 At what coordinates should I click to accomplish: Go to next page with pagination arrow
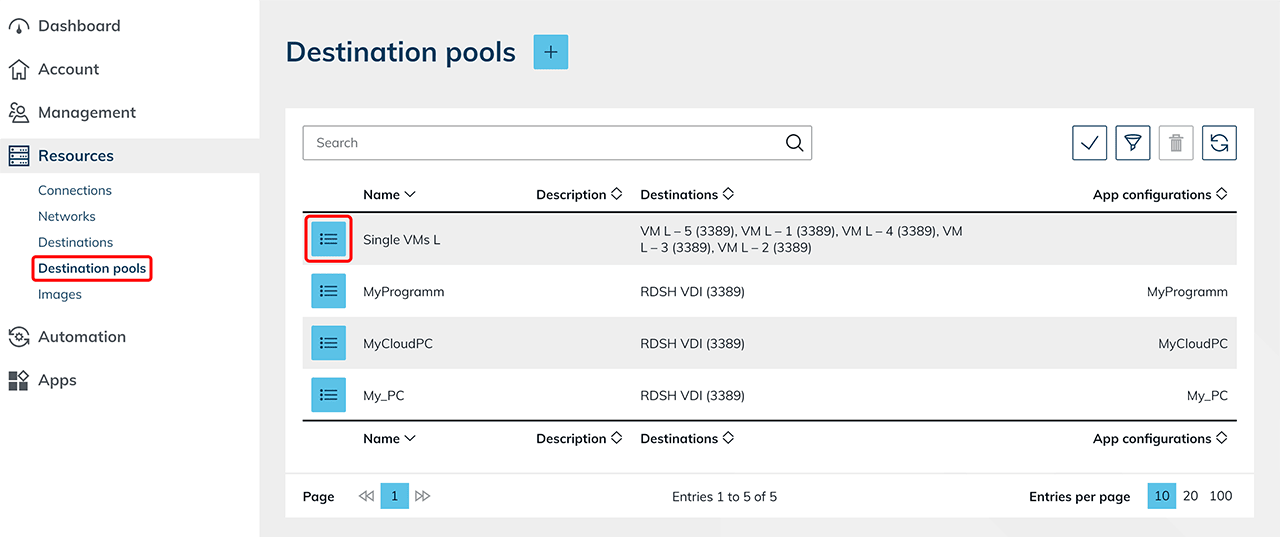[422, 496]
